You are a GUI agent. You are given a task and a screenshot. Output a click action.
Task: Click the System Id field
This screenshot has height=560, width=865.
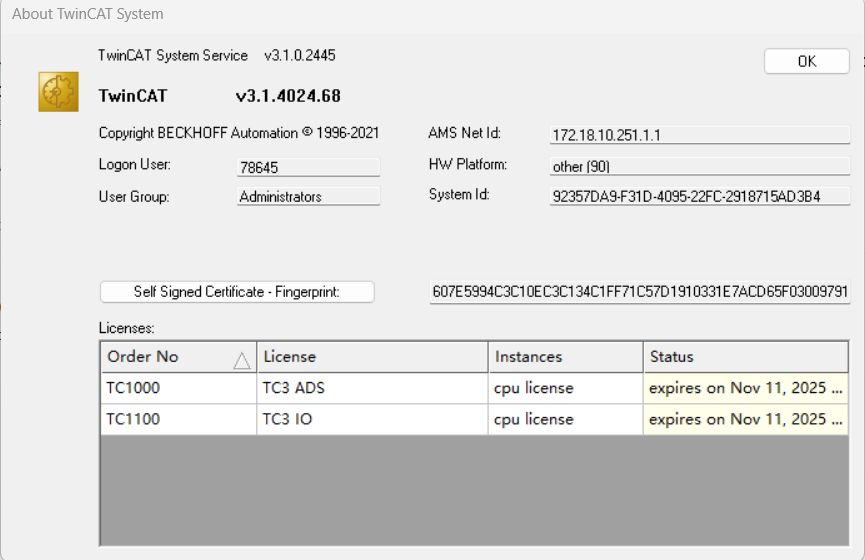699,197
